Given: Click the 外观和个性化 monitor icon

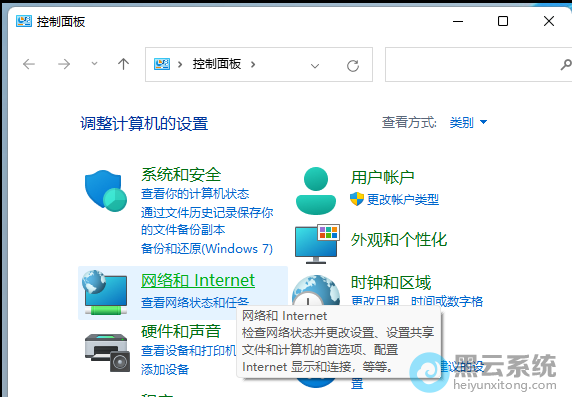Looking at the screenshot, I should coord(317,244).
